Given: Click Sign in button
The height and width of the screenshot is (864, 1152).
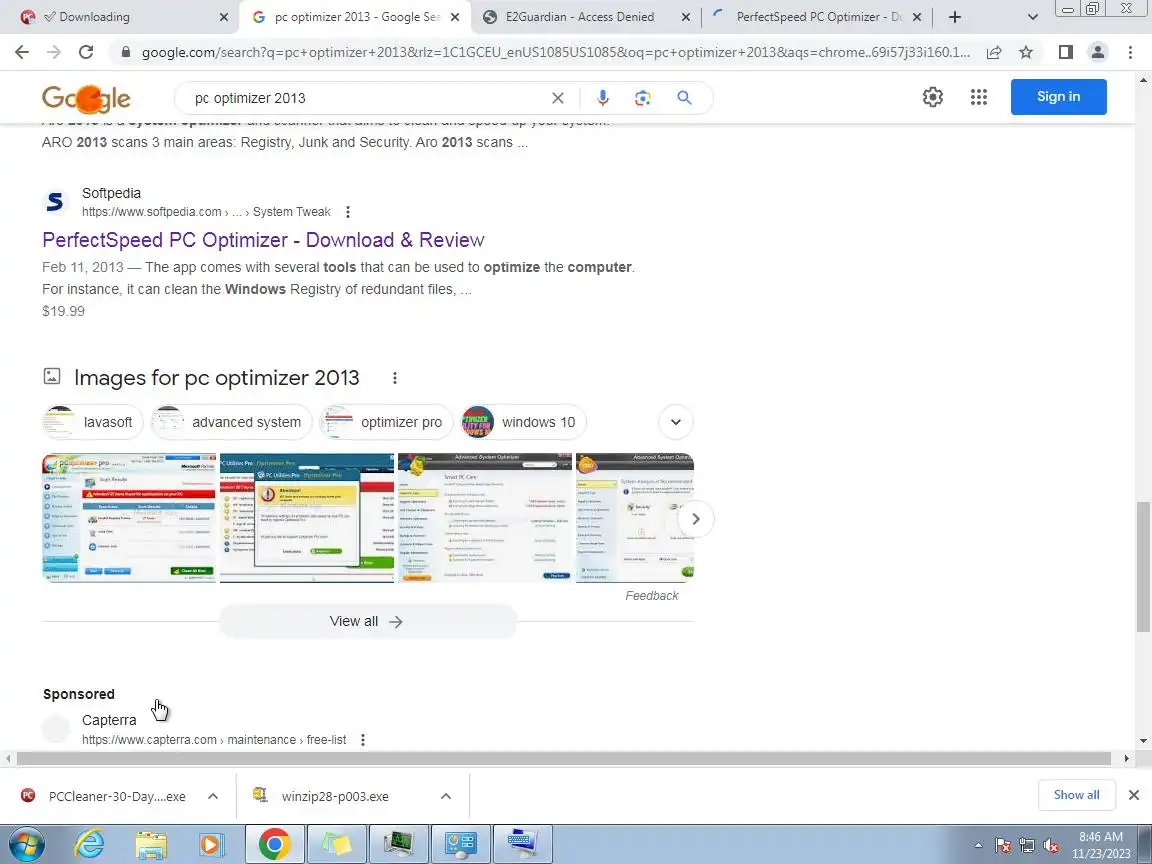Looking at the screenshot, I should (x=1058, y=97).
